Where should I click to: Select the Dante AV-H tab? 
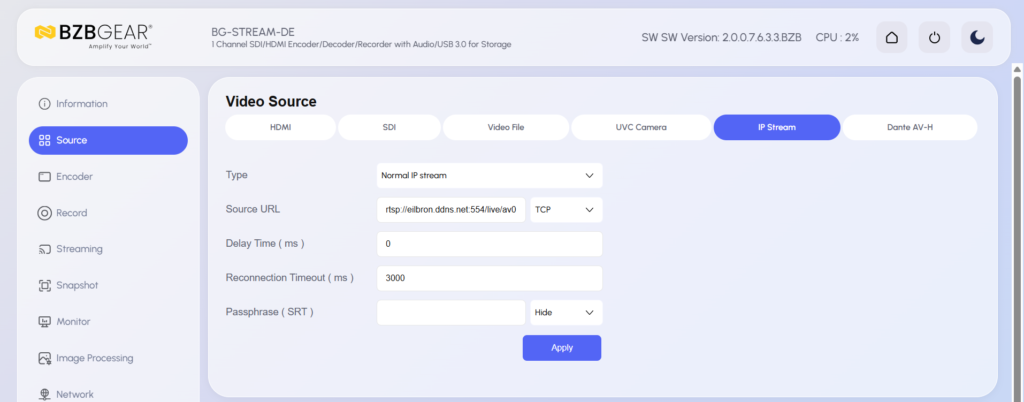coord(910,128)
